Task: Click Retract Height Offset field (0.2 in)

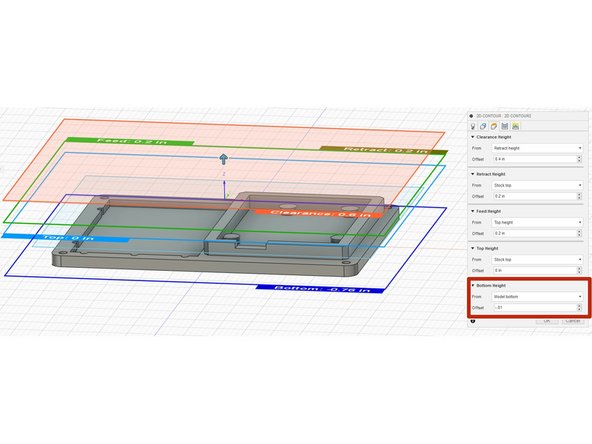Action: coord(535,196)
